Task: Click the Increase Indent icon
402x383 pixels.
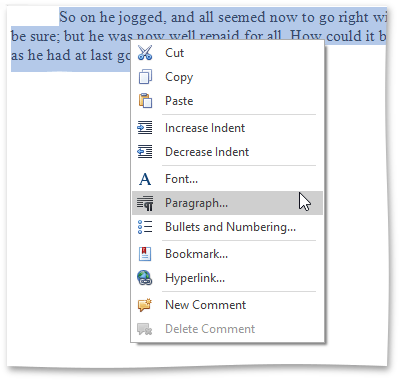Action: [145, 128]
